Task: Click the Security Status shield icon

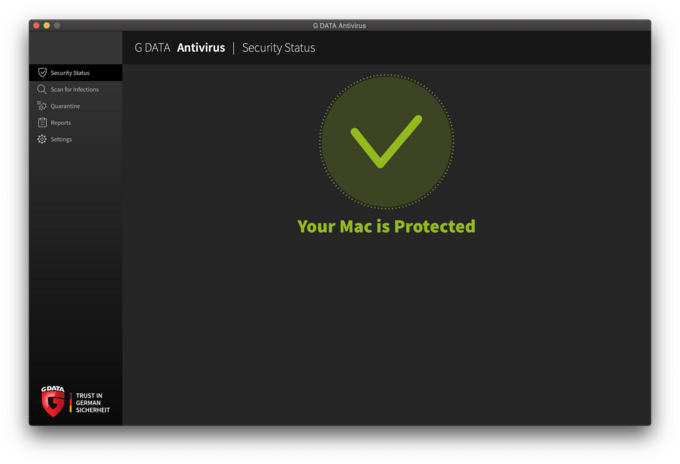Action: [42, 73]
